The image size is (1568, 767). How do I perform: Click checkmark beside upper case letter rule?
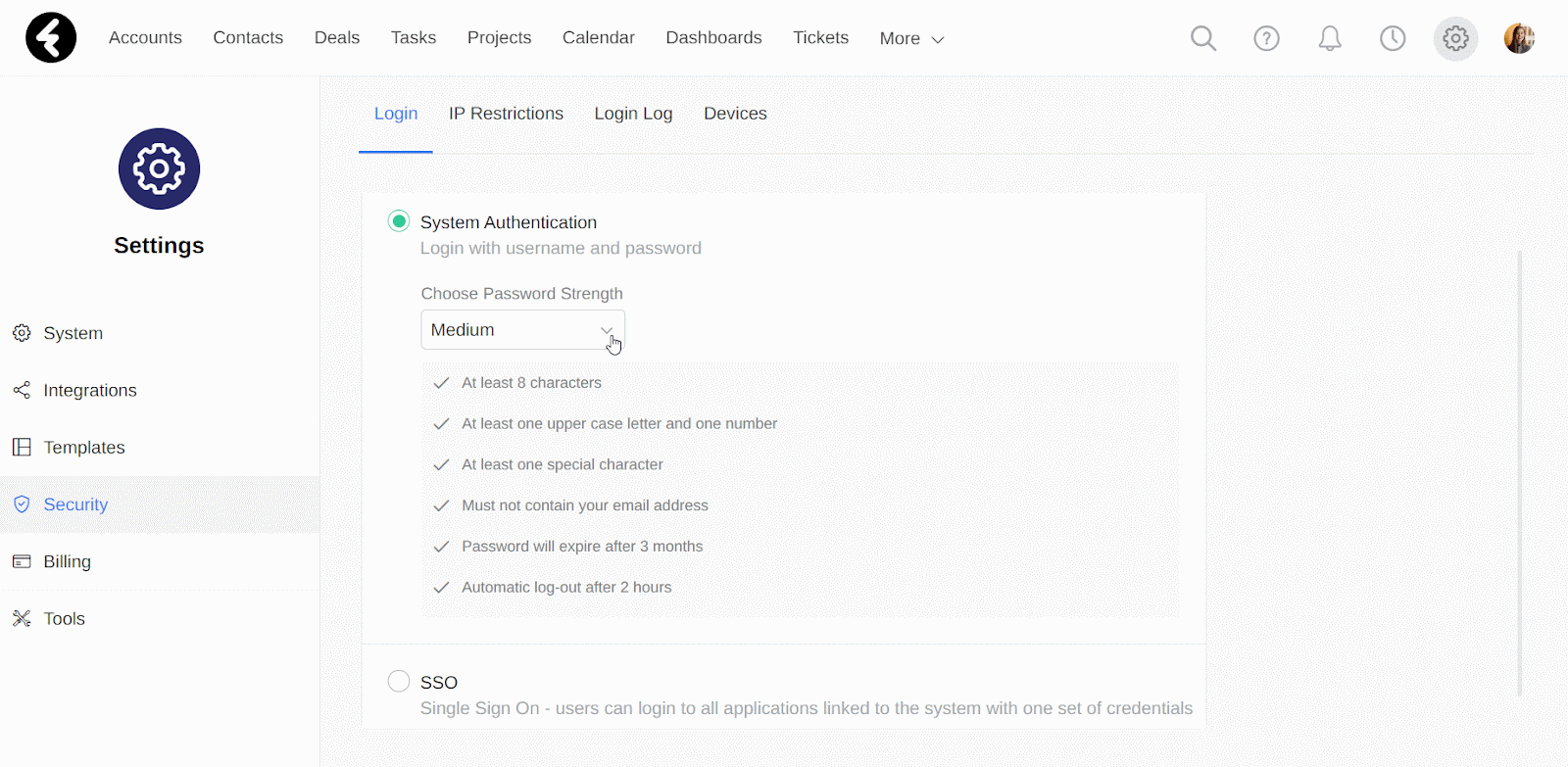click(441, 424)
